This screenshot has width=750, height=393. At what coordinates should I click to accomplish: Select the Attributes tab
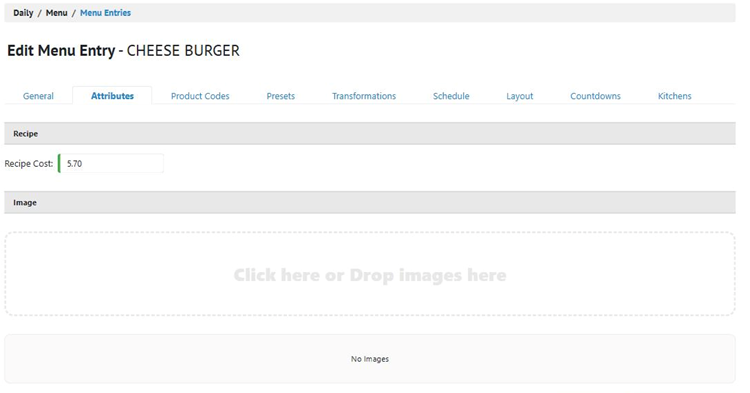112,96
